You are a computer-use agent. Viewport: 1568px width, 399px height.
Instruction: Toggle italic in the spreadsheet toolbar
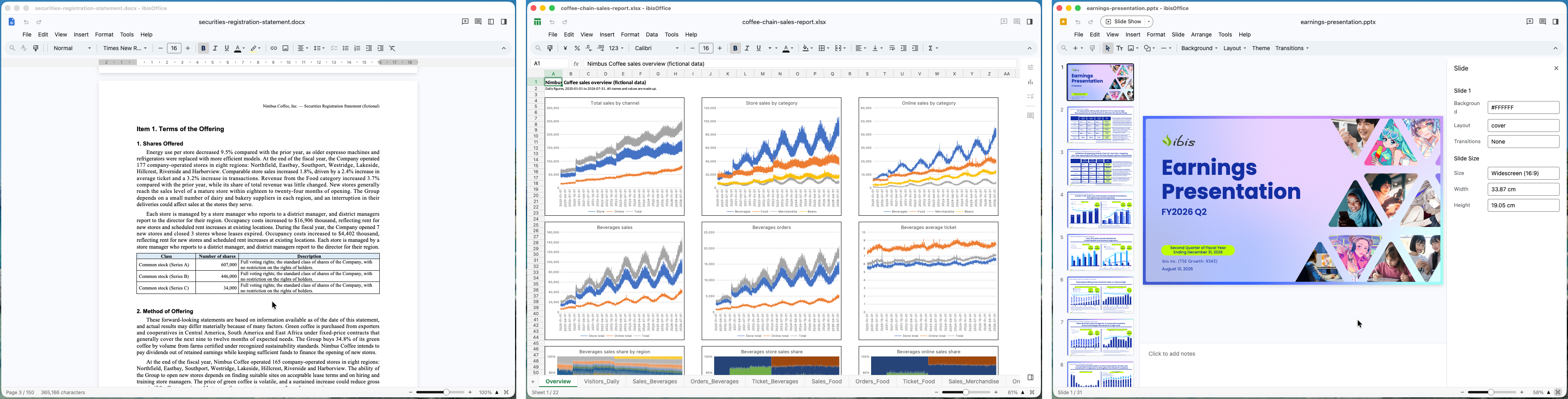tap(747, 49)
